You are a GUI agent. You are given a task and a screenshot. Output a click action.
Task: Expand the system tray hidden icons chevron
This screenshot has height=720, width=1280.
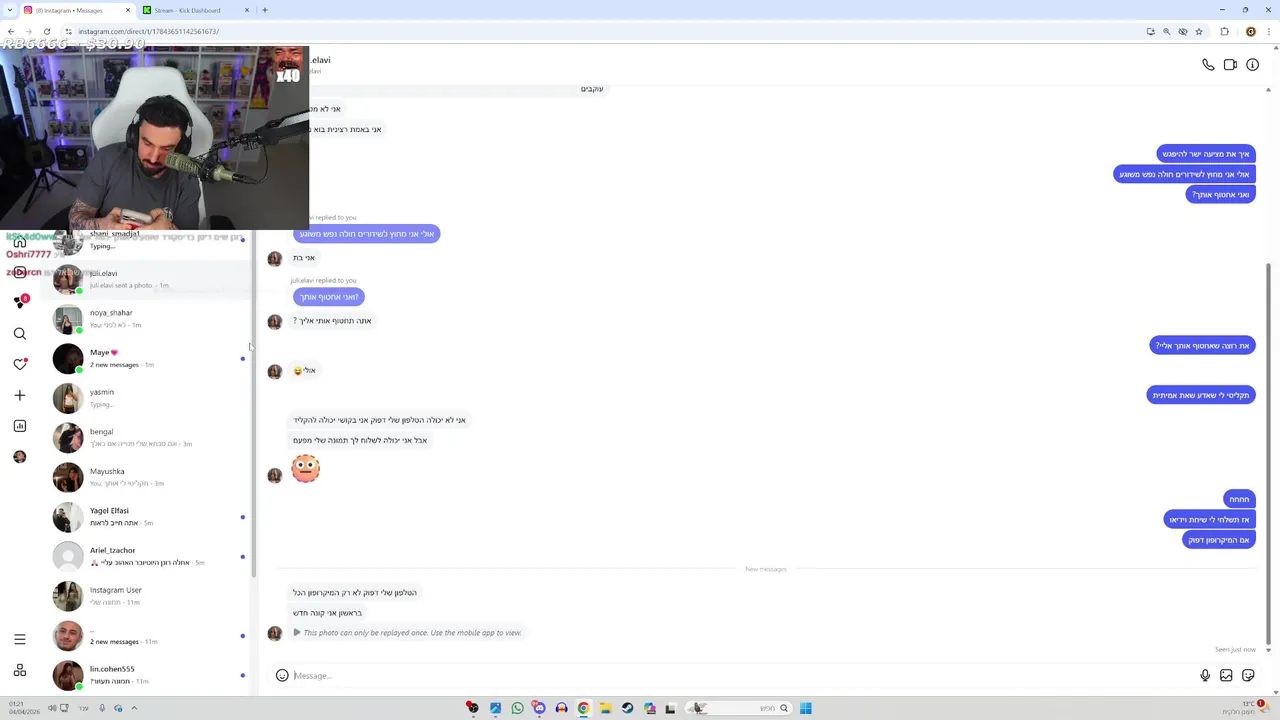134,708
